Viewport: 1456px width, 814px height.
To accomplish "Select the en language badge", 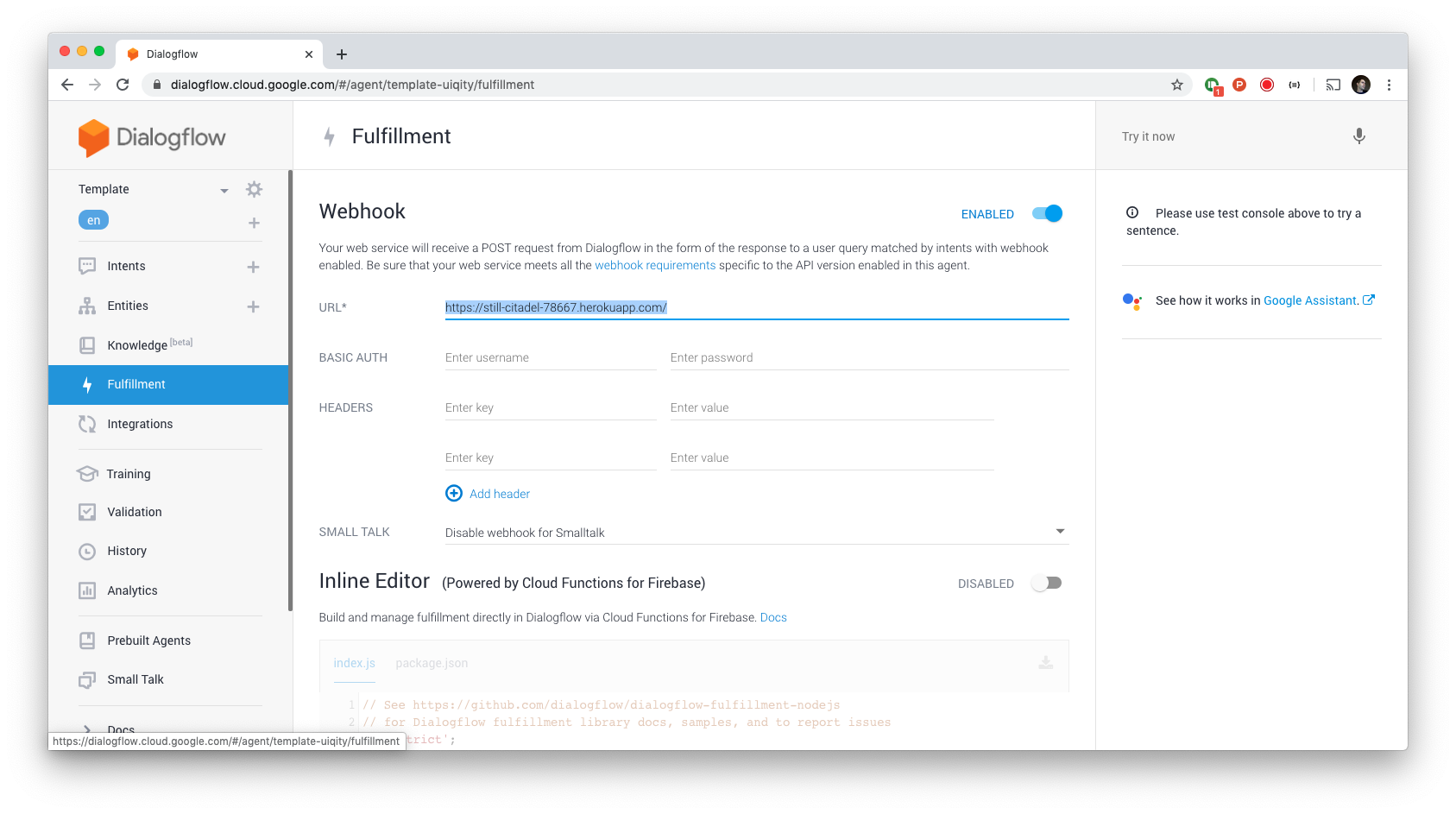I will (x=93, y=220).
